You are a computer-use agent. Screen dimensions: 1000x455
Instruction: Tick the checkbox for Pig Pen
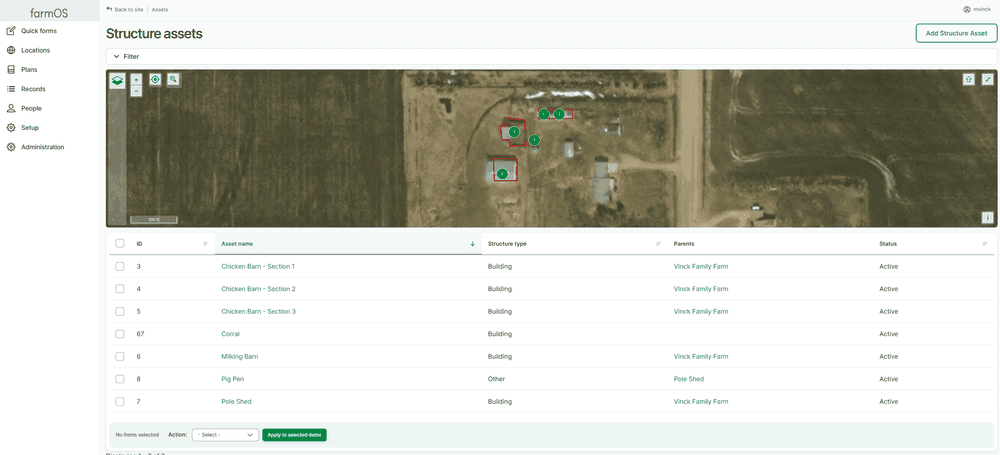120,379
